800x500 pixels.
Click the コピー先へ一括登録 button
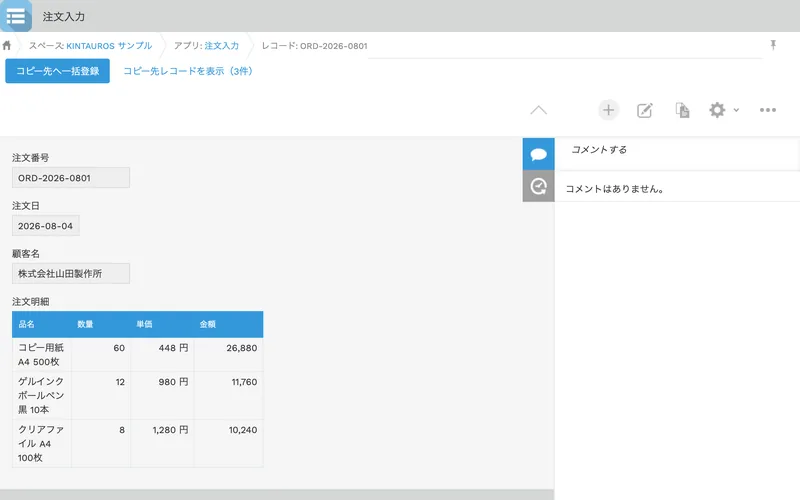click(58, 71)
